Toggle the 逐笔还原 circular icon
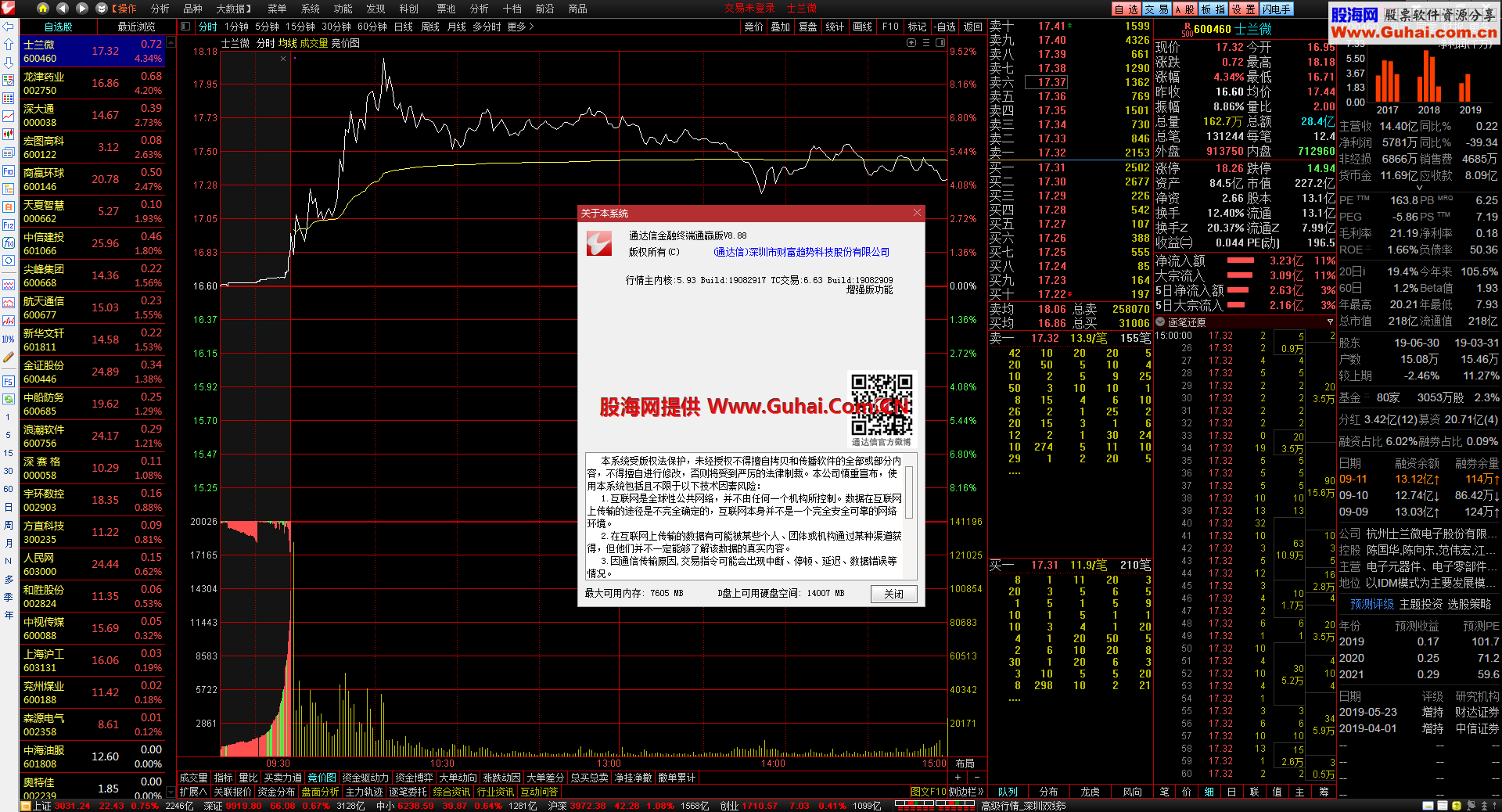This screenshot has width=1502, height=812. [x=1161, y=322]
